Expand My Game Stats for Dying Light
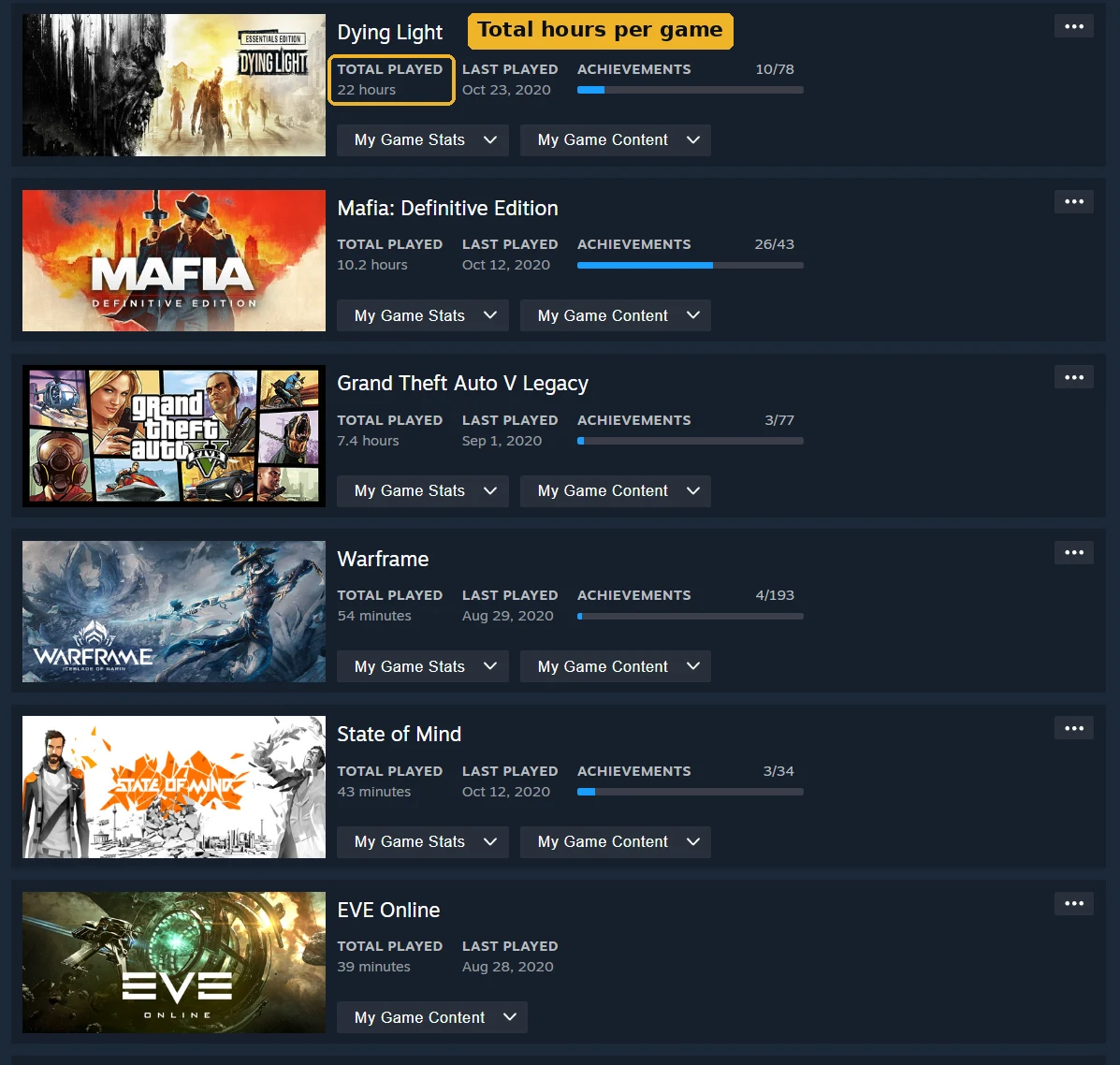 tap(423, 140)
